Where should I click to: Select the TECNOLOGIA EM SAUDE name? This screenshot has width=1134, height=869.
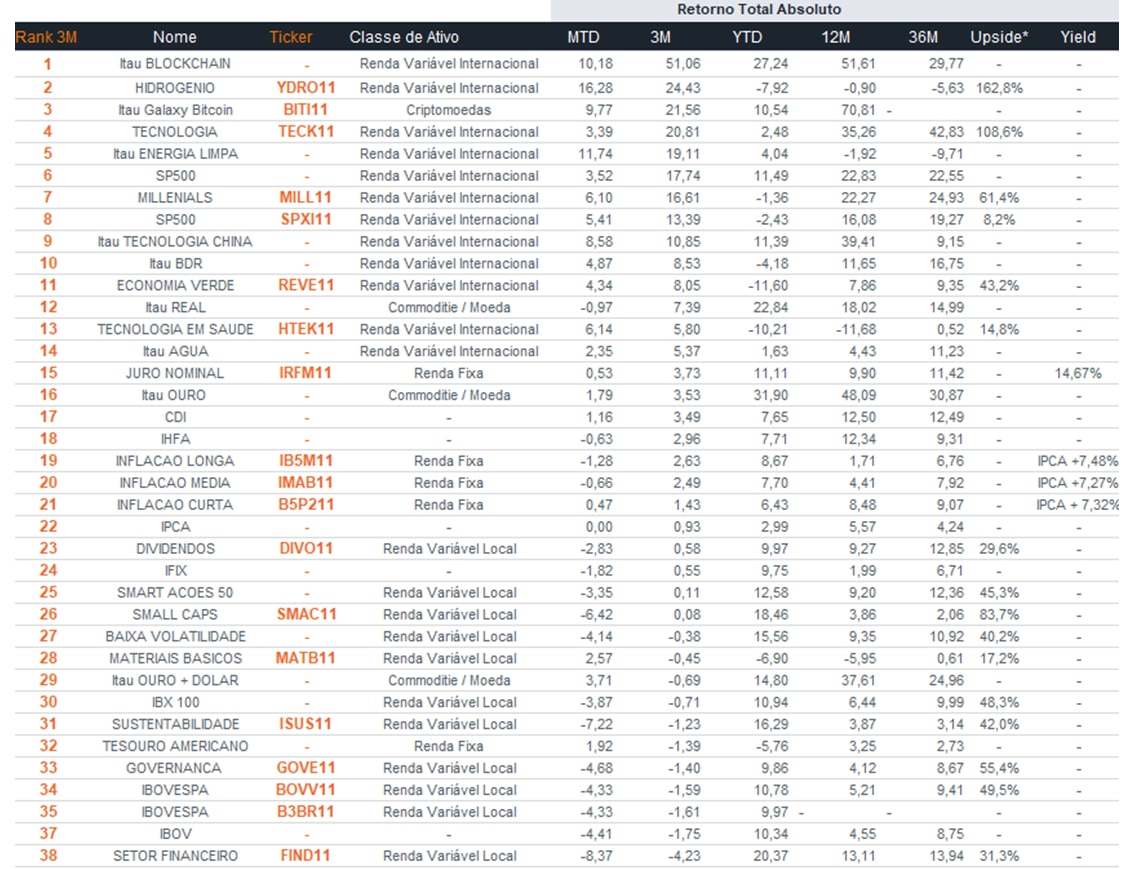pos(175,329)
